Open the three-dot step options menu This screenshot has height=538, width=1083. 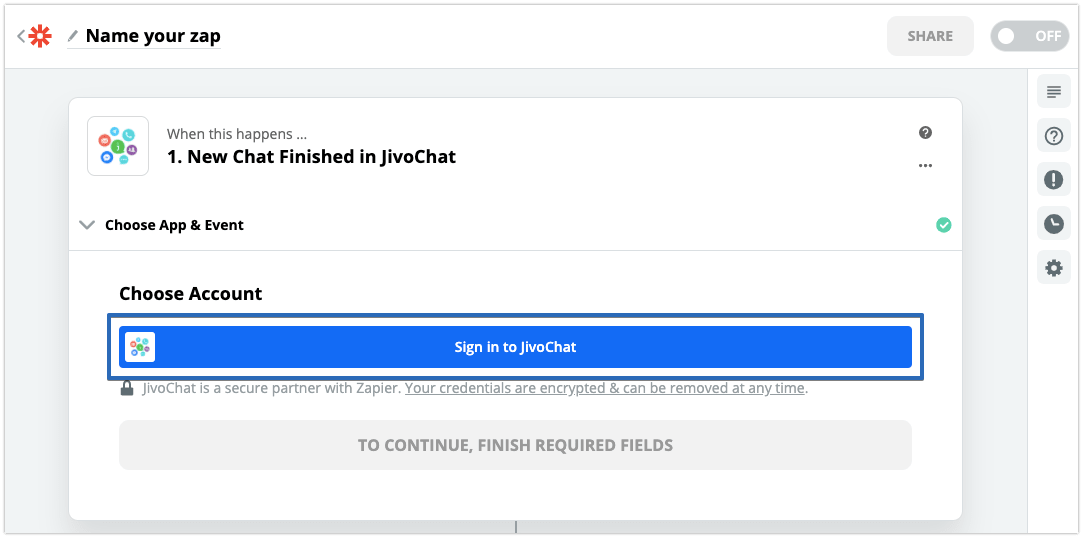point(926,166)
